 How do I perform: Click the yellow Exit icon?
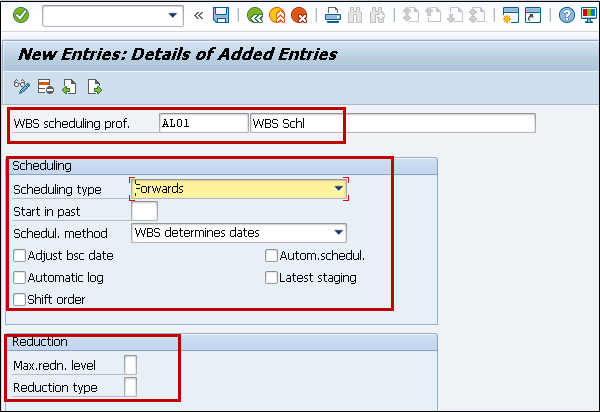pos(277,16)
